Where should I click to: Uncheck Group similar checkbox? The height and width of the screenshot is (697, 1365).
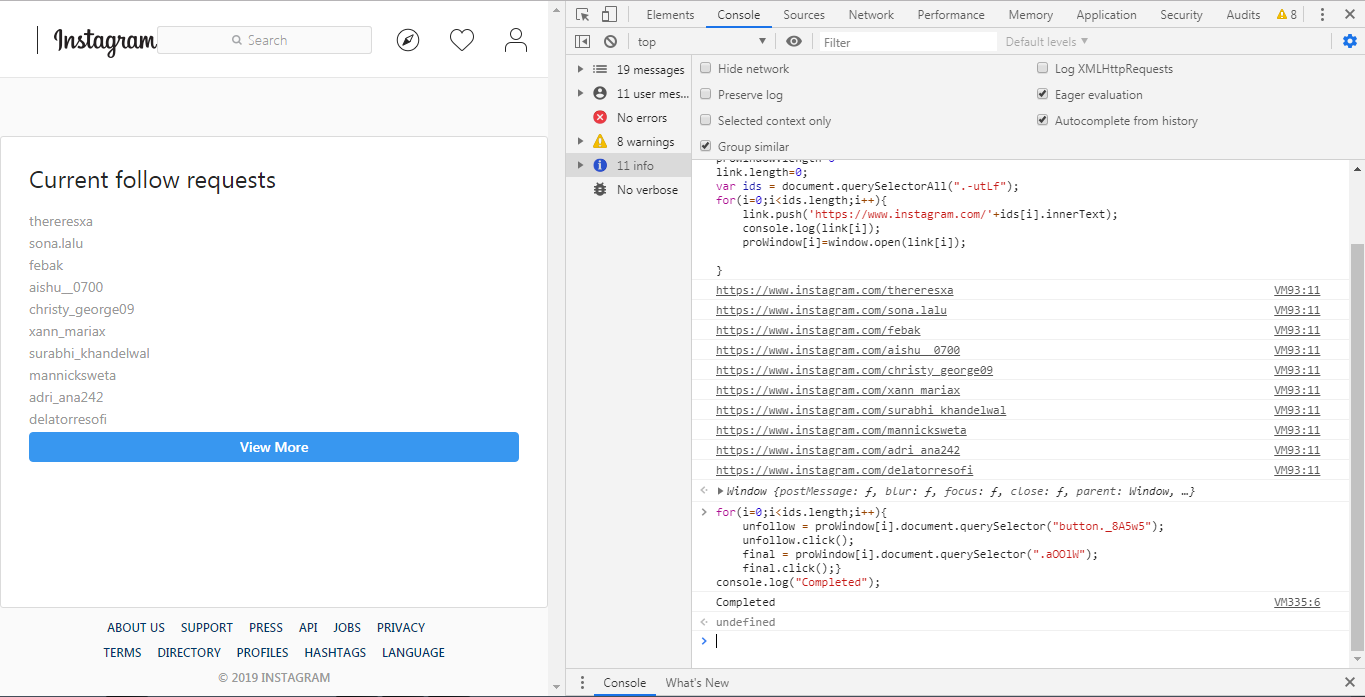(x=706, y=147)
